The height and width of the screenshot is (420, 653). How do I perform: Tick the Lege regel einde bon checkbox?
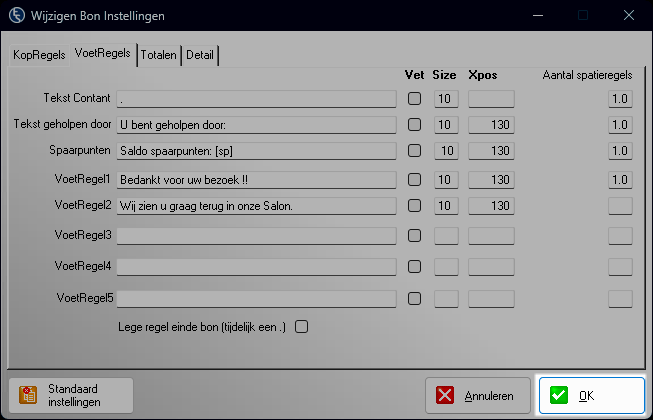point(302,327)
